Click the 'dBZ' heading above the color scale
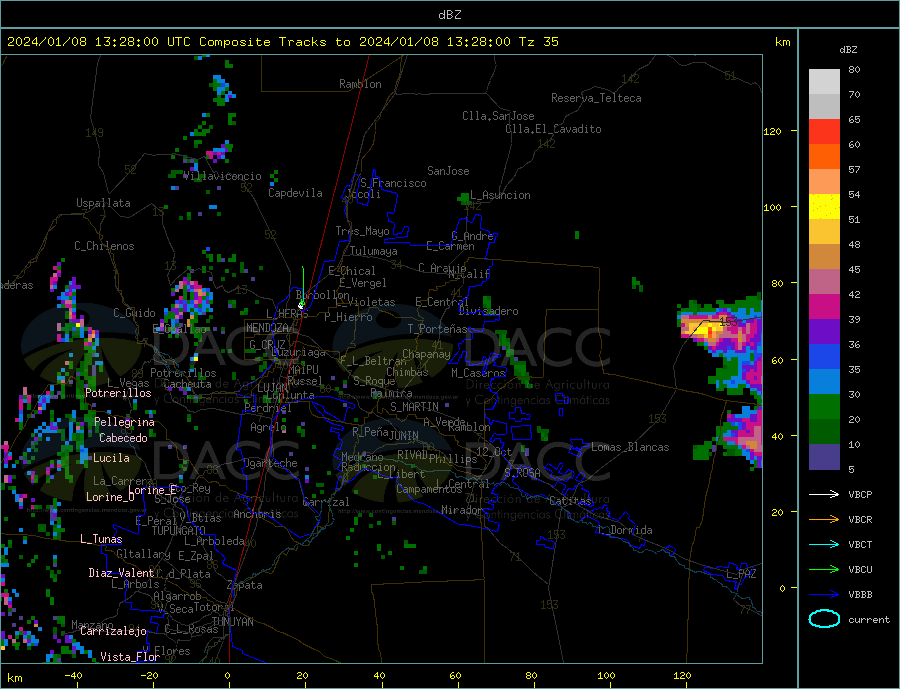The image size is (900, 689). (848, 50)
